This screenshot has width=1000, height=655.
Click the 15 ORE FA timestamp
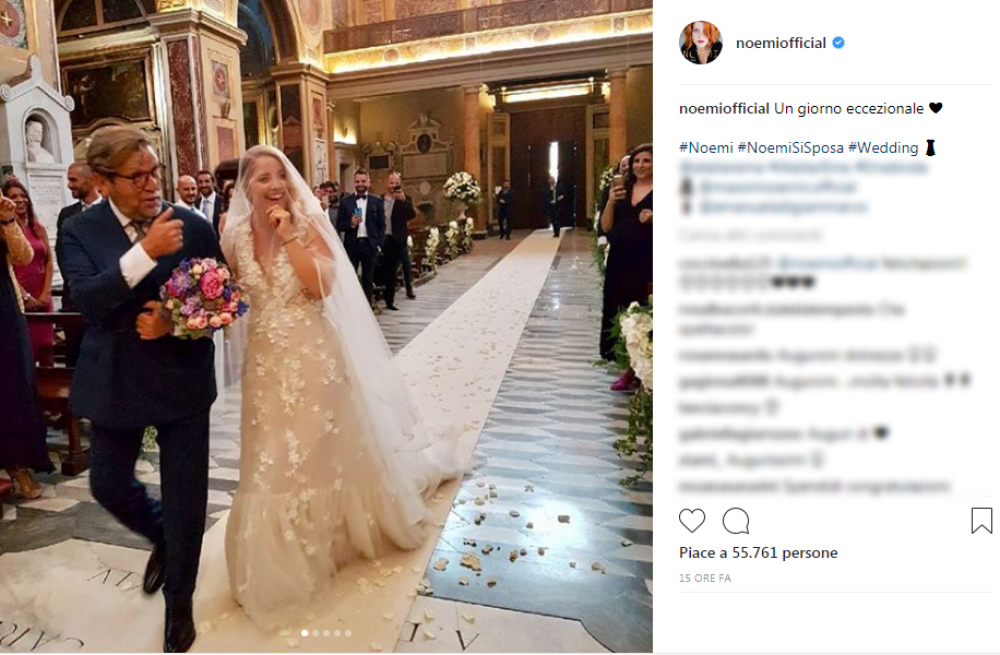tap(705, 578)
